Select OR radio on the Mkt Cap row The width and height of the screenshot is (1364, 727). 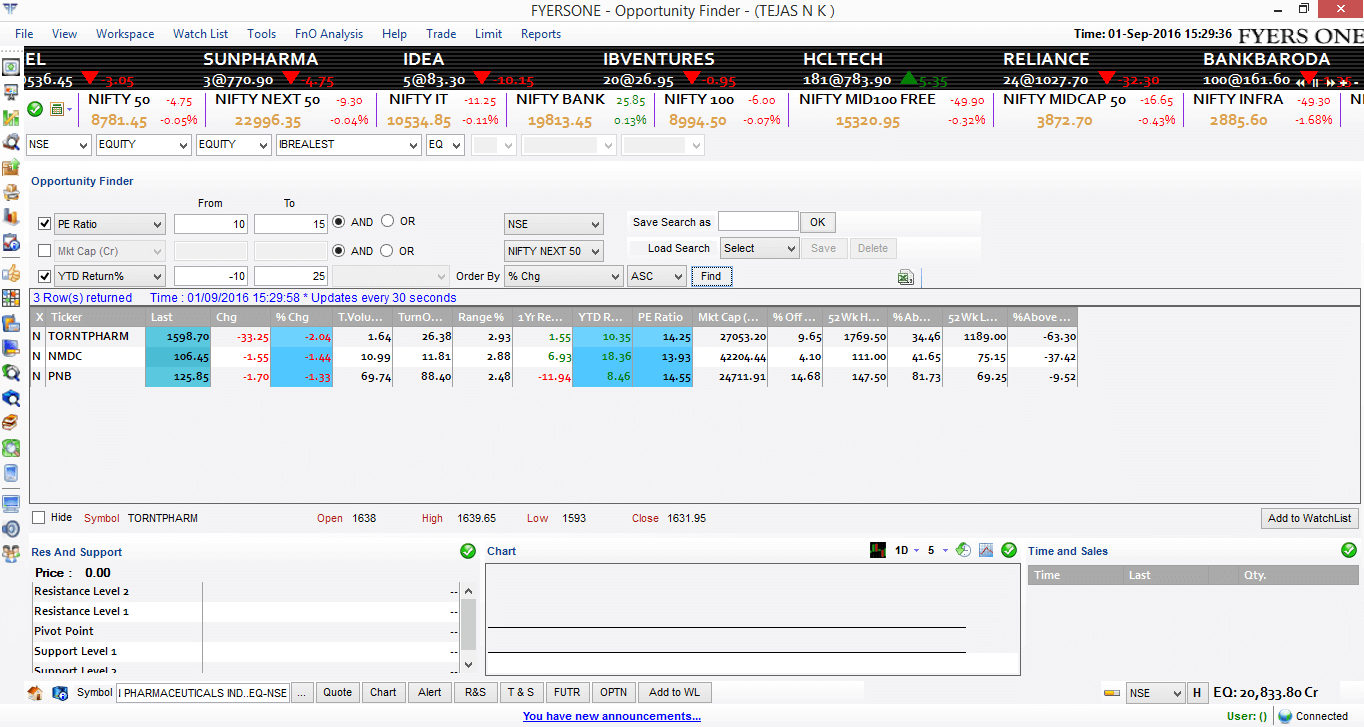[388, 250]
